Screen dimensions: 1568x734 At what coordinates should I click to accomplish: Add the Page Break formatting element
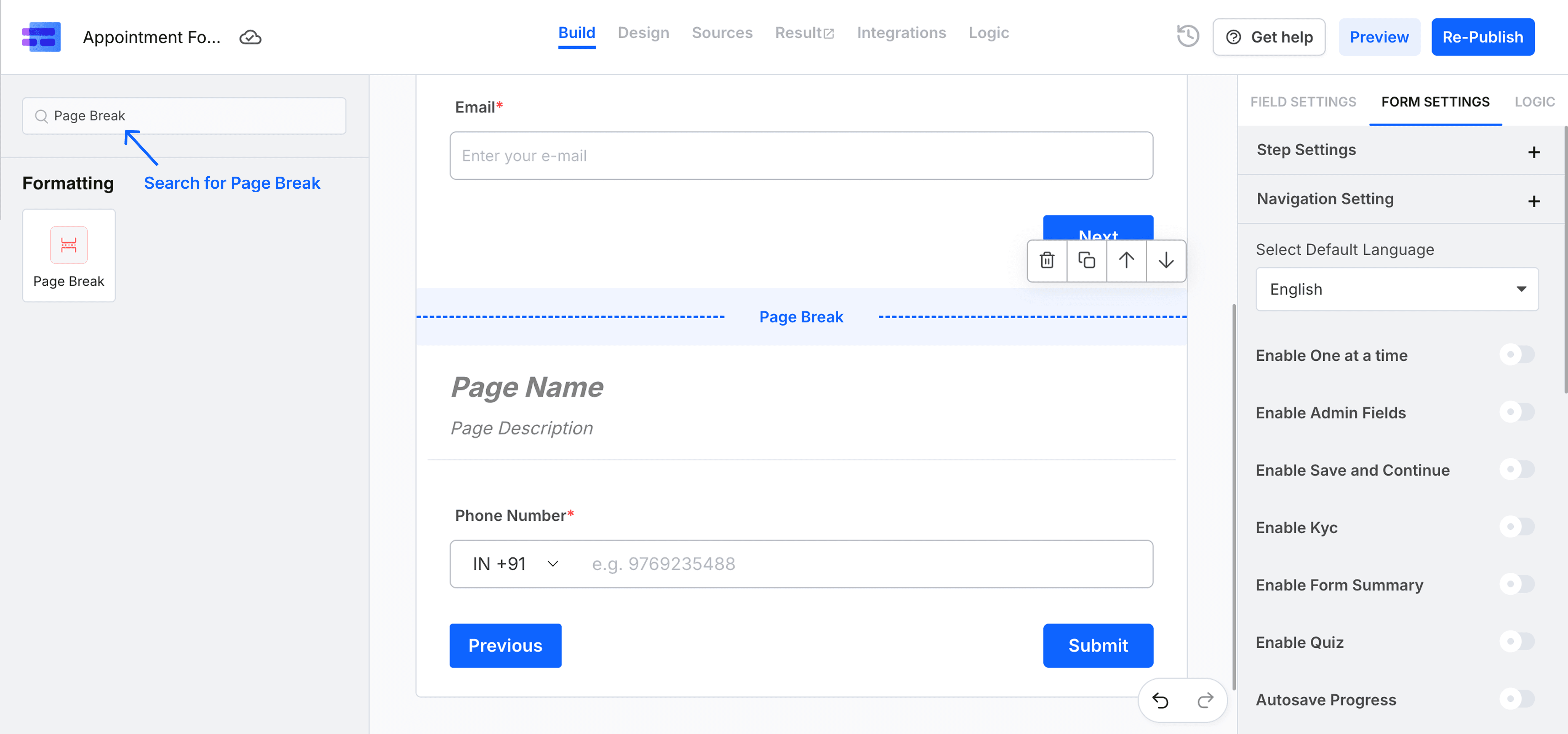tap(69, 256)
